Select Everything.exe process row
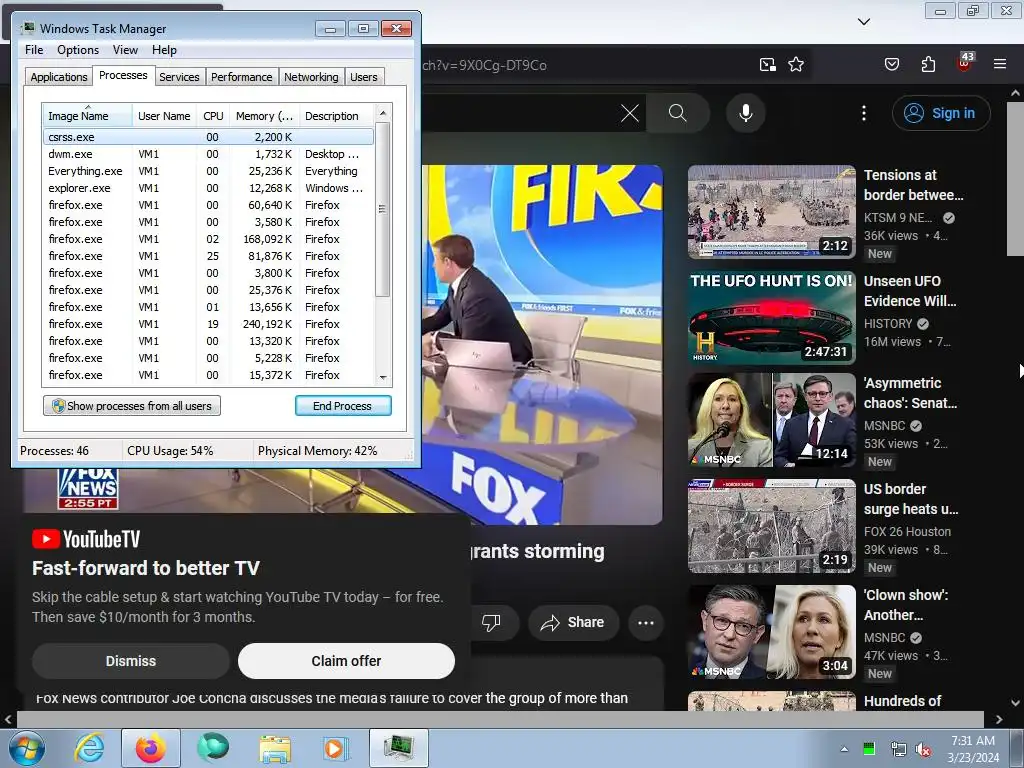This screenshot has height=768, width=1024. 208,170
